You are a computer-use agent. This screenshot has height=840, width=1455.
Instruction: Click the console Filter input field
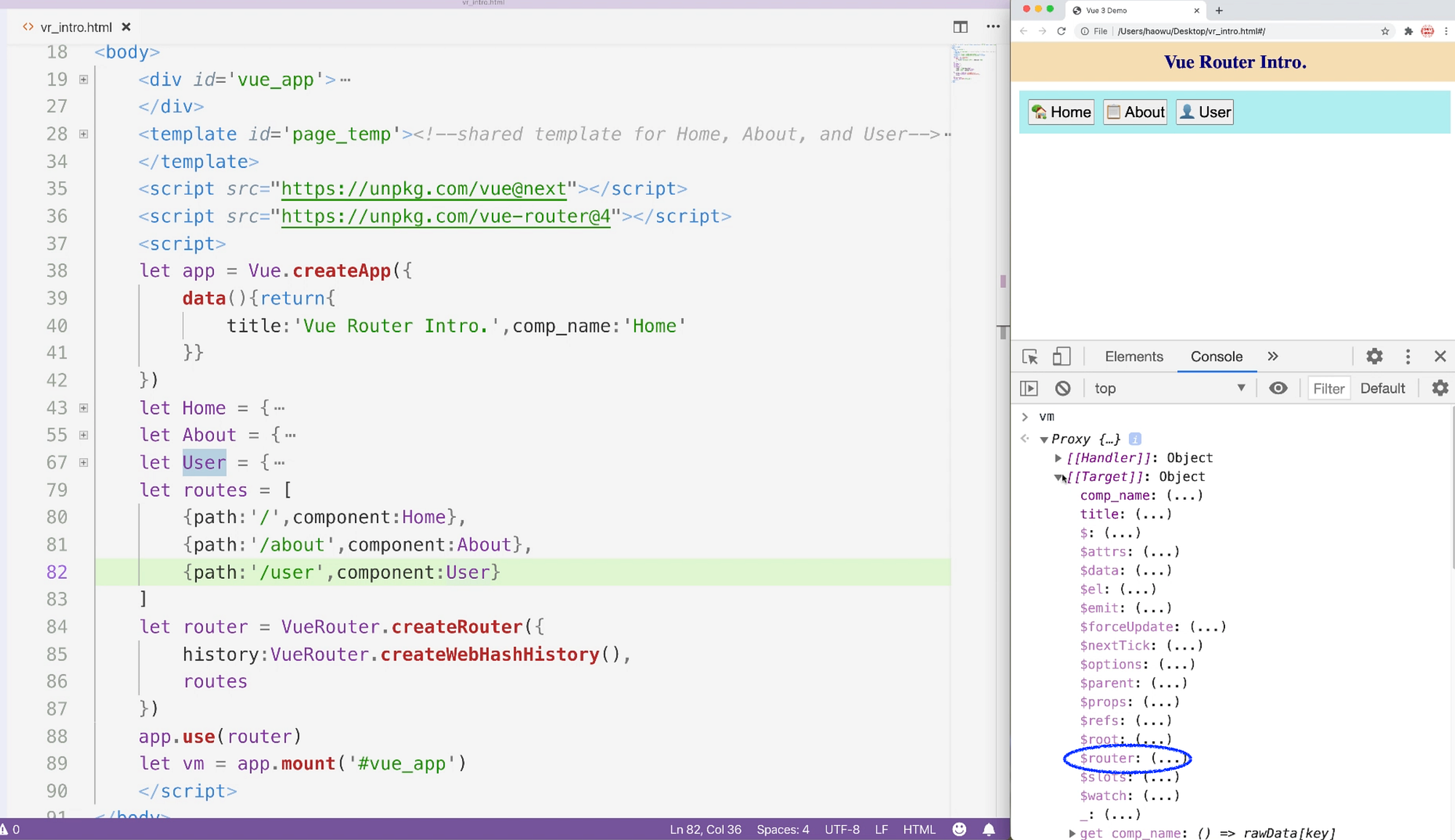1328,388
